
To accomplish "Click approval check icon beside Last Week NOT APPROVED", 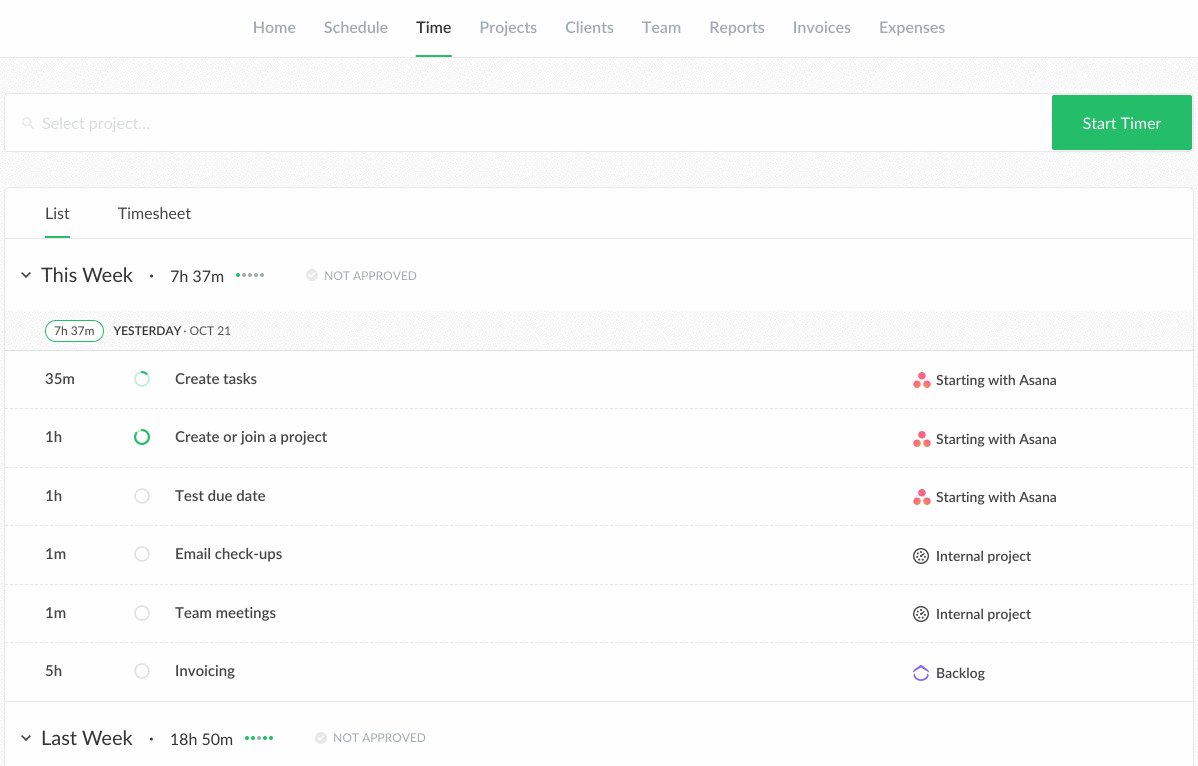I will pos(321,738).
